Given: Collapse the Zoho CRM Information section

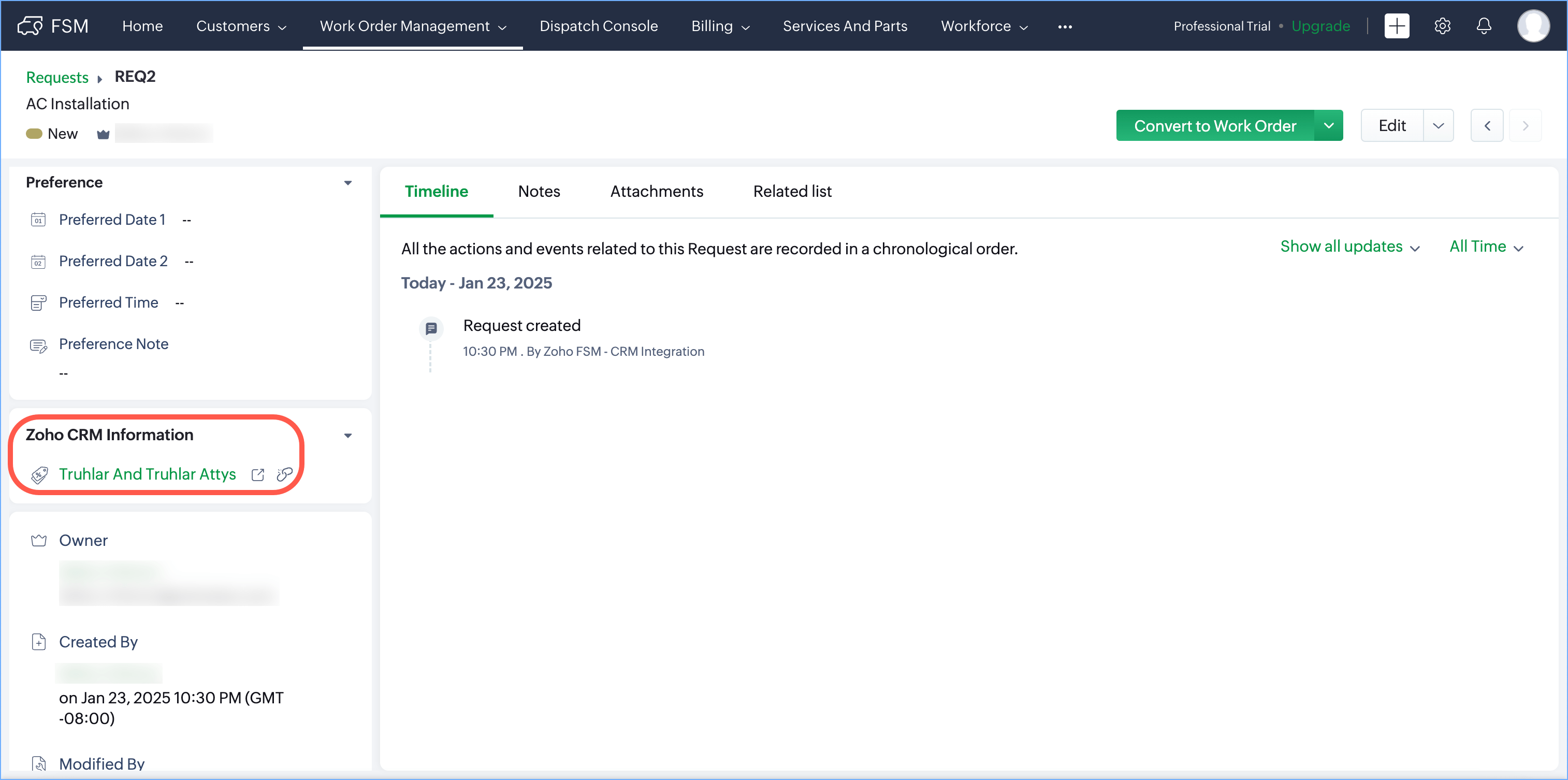Looking at the screenshot, I should tap(347, 436).
